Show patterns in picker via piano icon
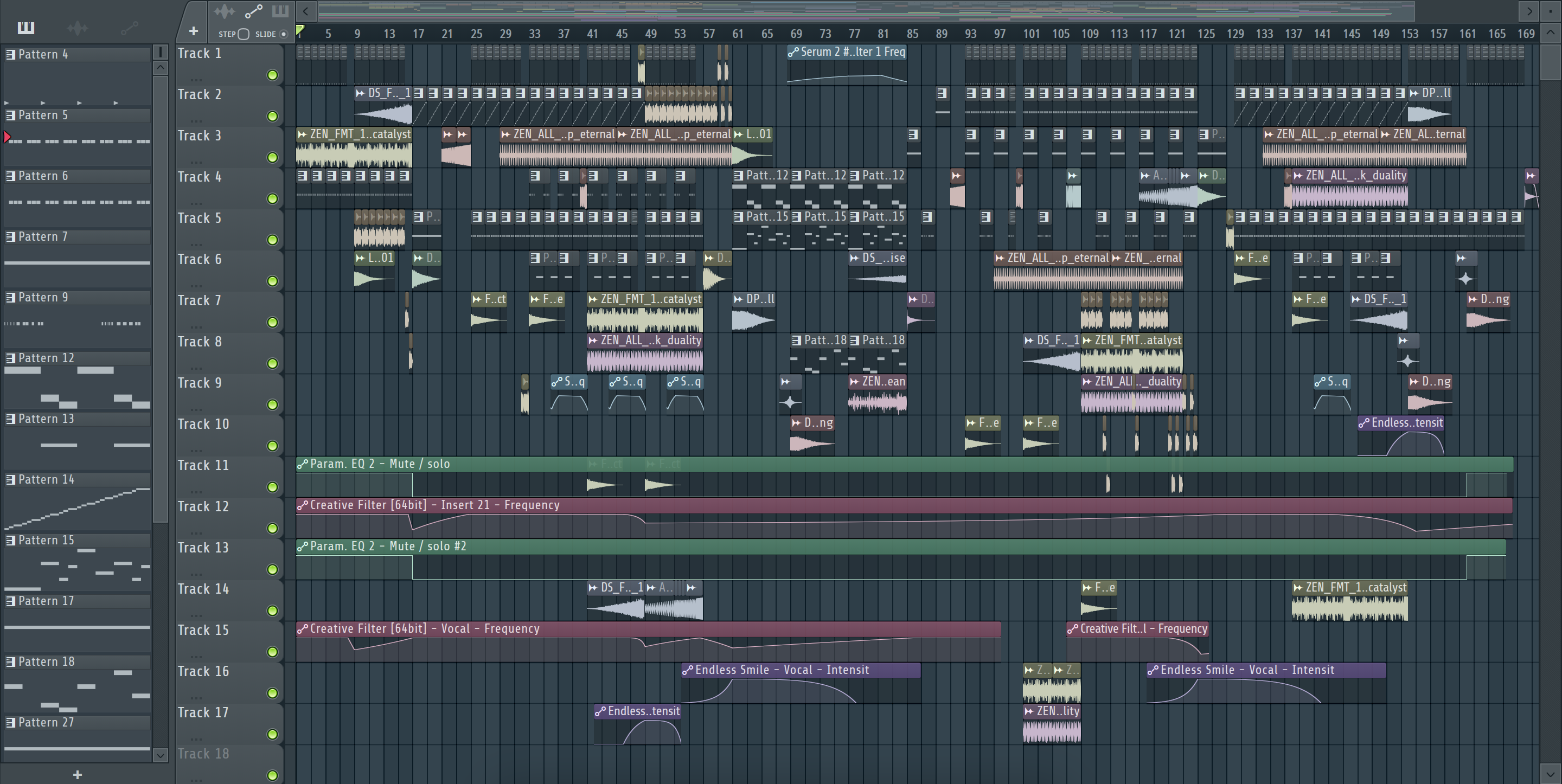The image size is (1562, 784). tap(26, 27)
